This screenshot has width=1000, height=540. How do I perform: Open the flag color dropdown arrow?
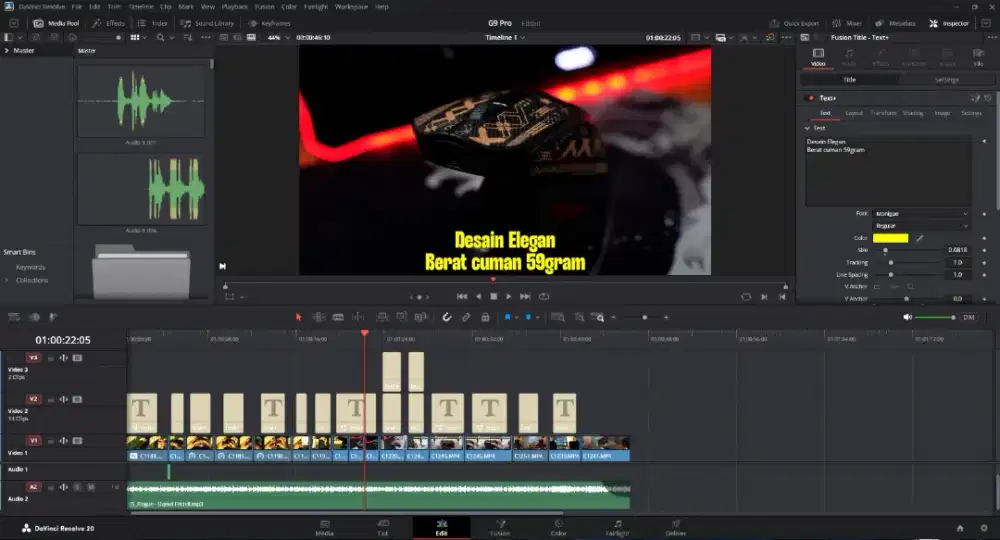point(516,317)
